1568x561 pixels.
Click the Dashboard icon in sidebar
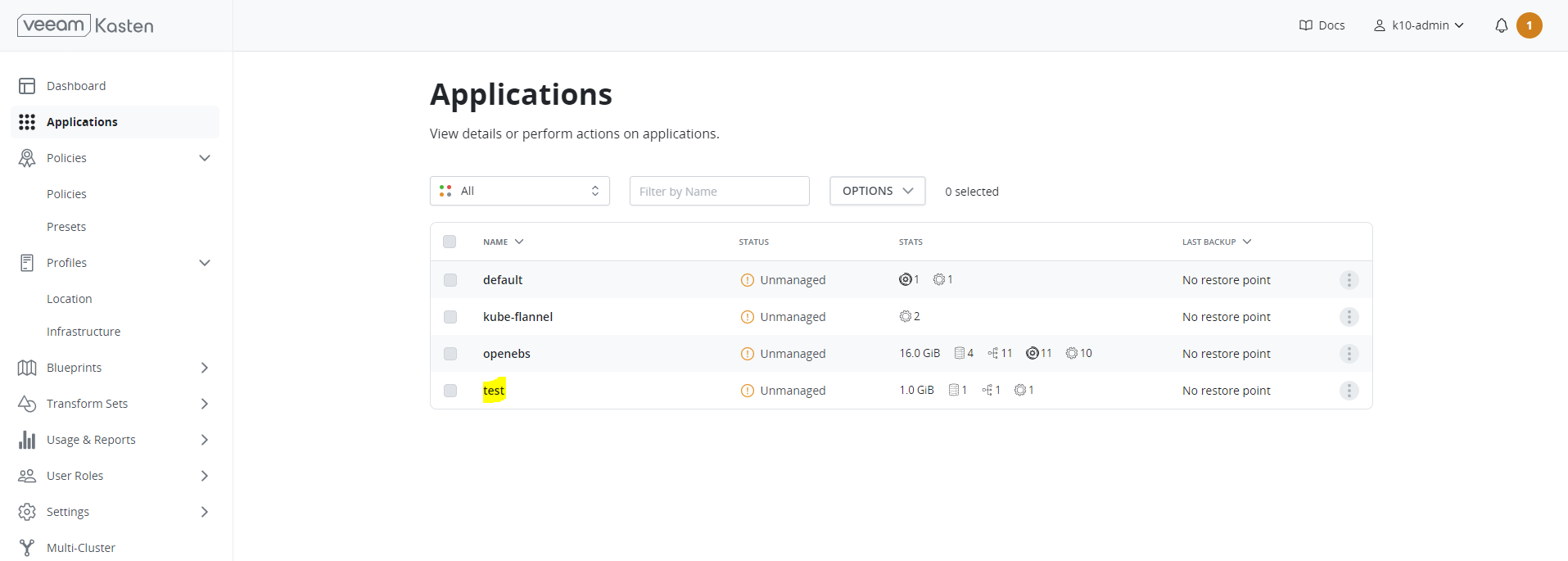click(27, 86)
